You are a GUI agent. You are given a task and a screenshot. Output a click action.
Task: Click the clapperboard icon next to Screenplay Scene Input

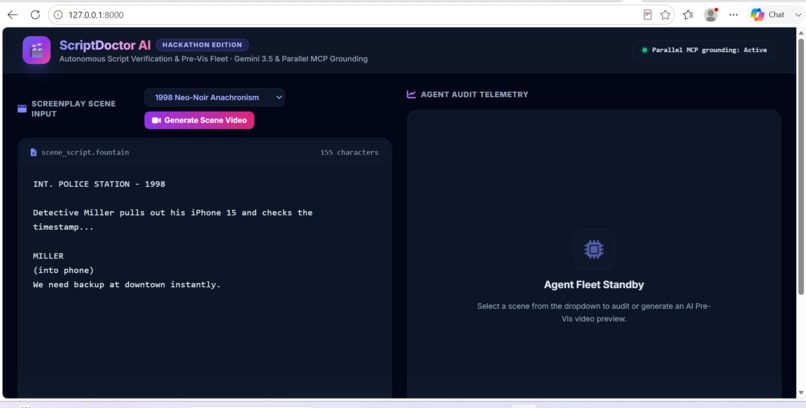coord(22,108)
